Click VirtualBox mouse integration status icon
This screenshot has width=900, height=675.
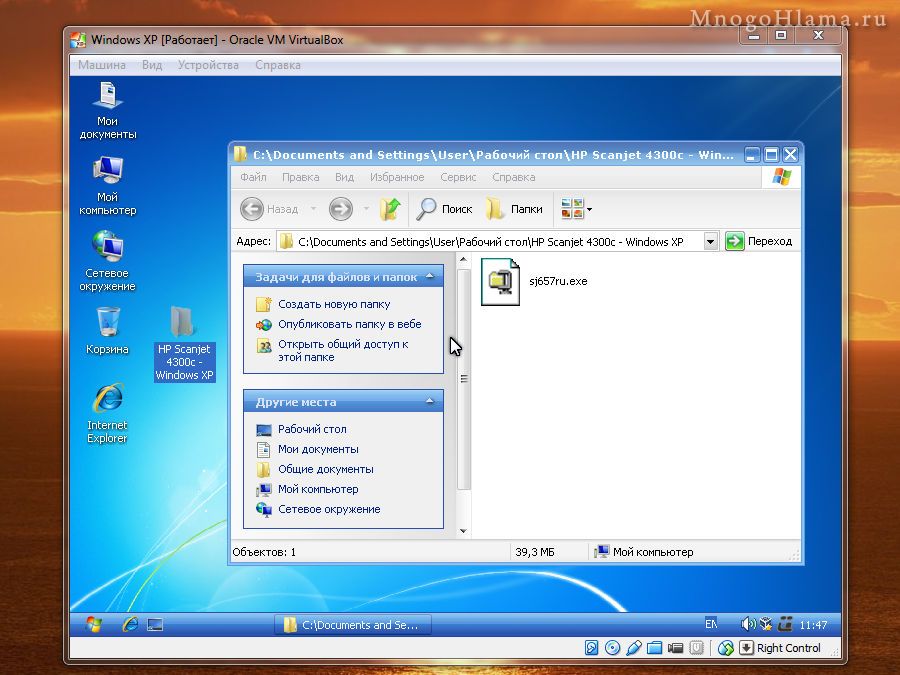click(726, 648)
